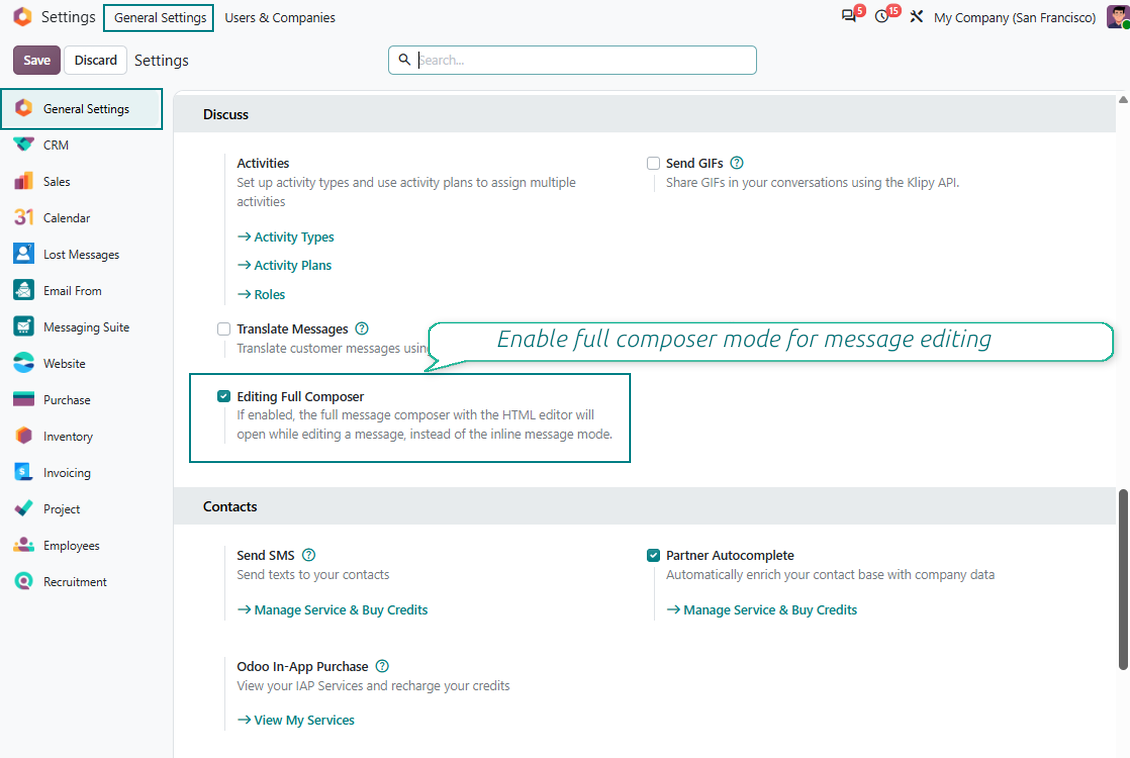Click the Translate Messages help icon
Image resolution: width=1130 pixels, height=758 pixels.
pyautogui.click(x=362, y=329)
